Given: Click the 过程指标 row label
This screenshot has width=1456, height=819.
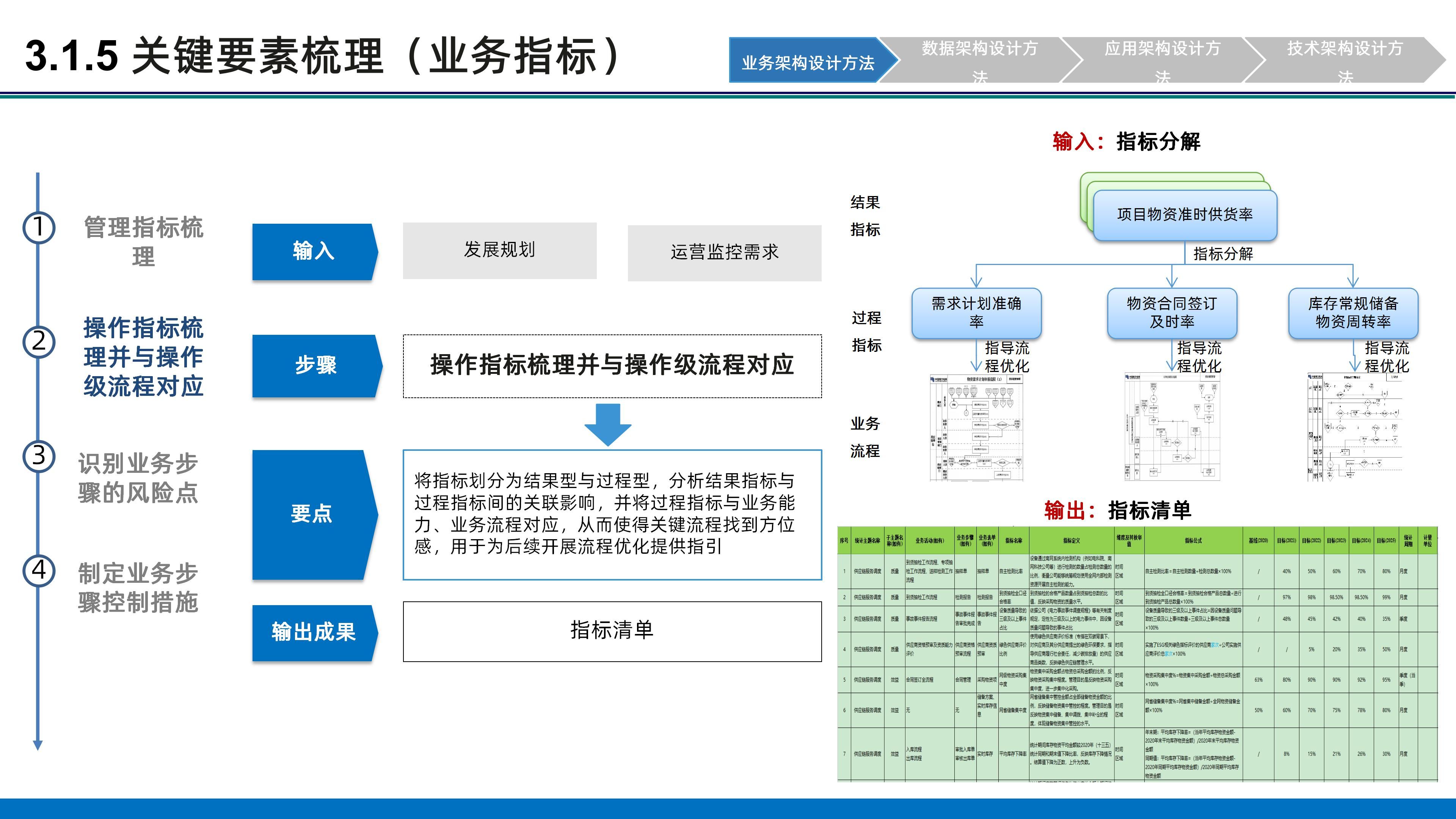Looking at the screenshot, I should pyautogui.click(x=866, y=331).
